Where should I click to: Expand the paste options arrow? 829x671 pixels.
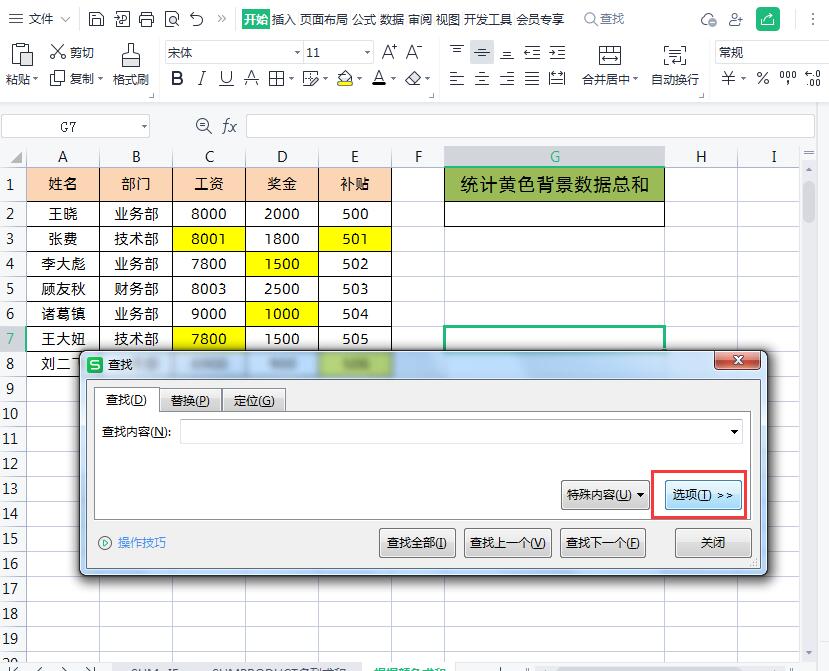(x=35, y=79)
